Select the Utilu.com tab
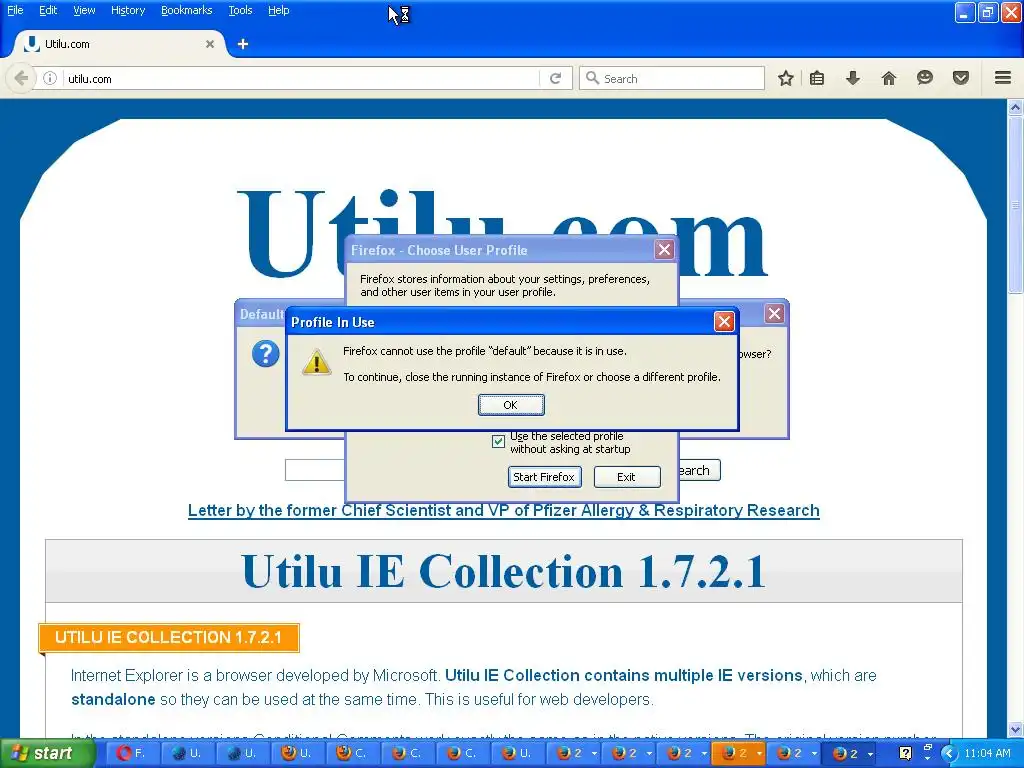Screen dimensions: 1024x768 pos(120,44)
